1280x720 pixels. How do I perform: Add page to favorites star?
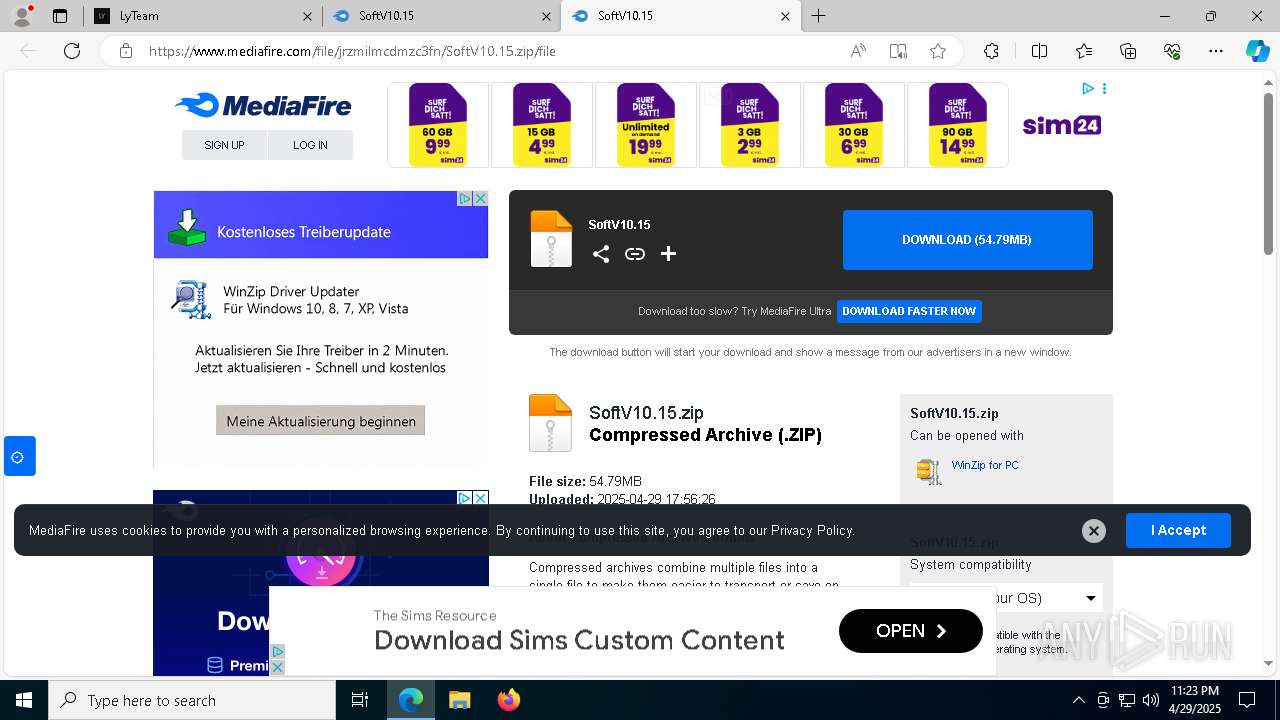pos(937,51)
